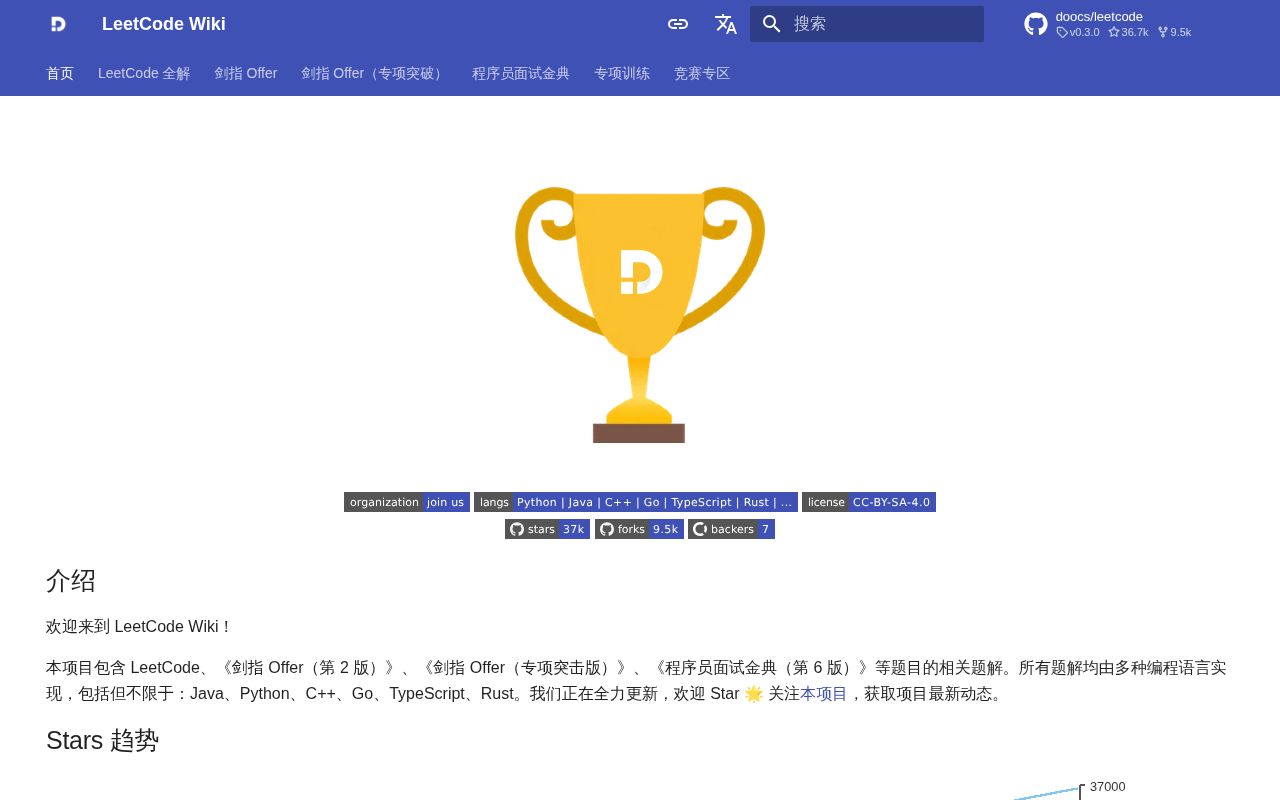Viewport: 1280px width, 800px height.
Task: Click the Doocs logo in header
Action: click(x=58, y=24)
